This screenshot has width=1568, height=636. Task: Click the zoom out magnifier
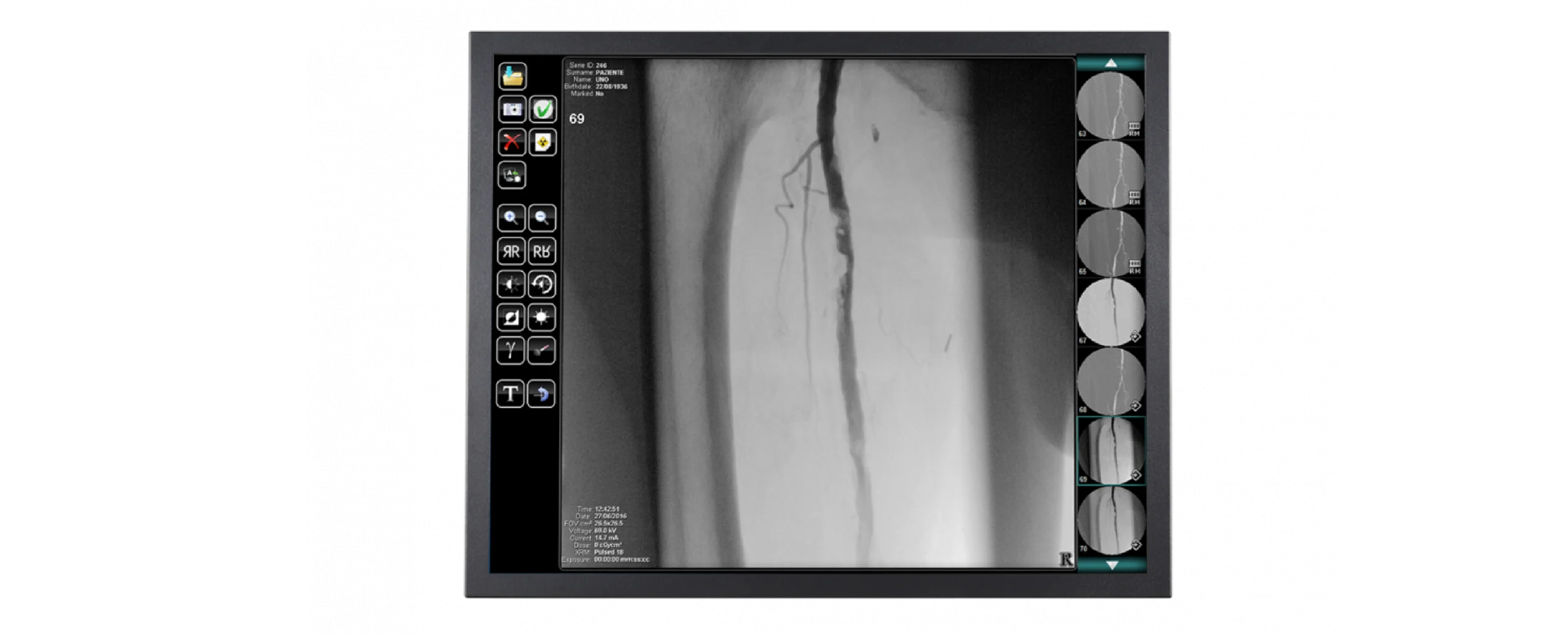coord(541,218)
